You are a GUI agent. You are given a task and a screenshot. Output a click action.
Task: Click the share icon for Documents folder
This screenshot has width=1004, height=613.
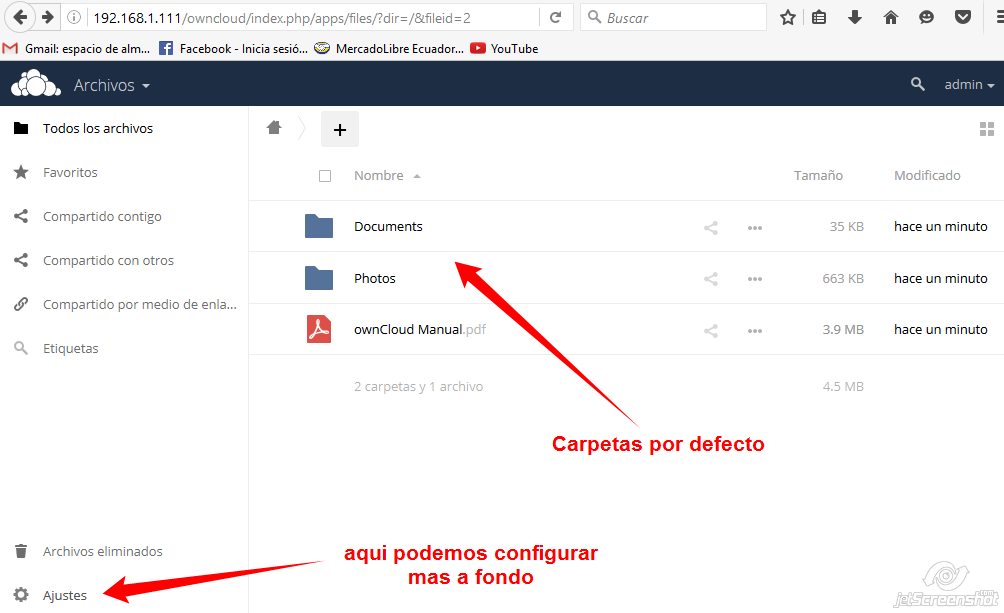click(710, 227)
